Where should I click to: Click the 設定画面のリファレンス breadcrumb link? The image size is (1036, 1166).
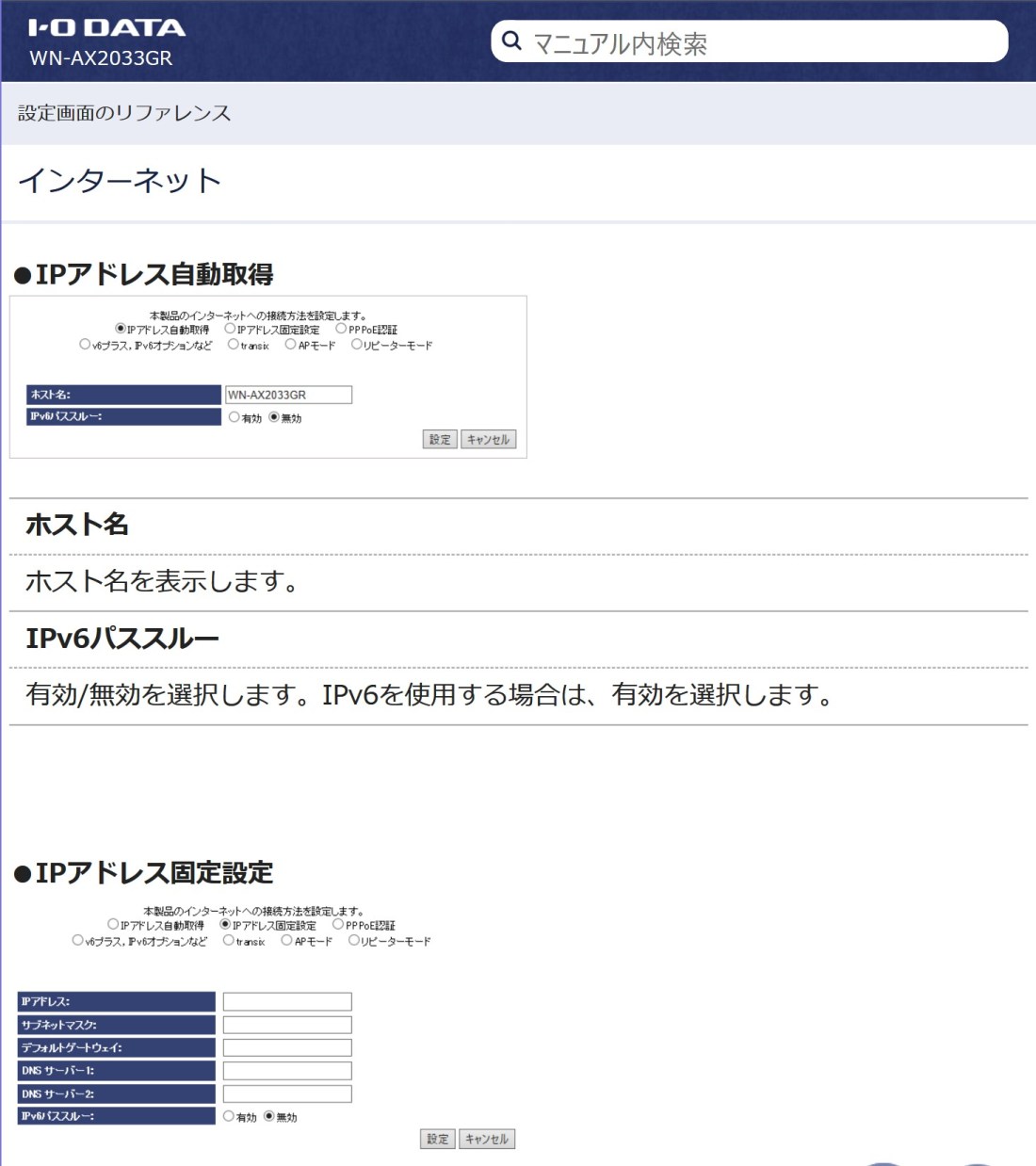(x=123, y=112)
